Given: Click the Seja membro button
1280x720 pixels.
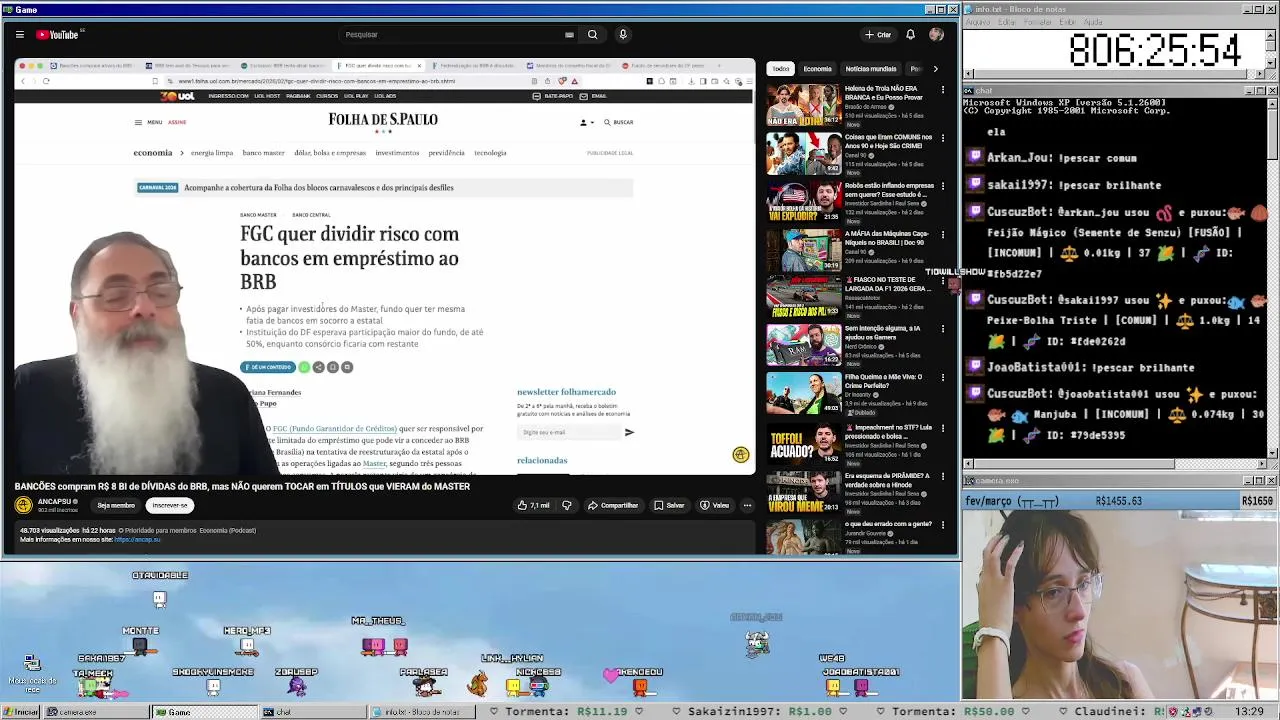Looking at the screenshot, I should pyautogui.click(x=116, y=505).
